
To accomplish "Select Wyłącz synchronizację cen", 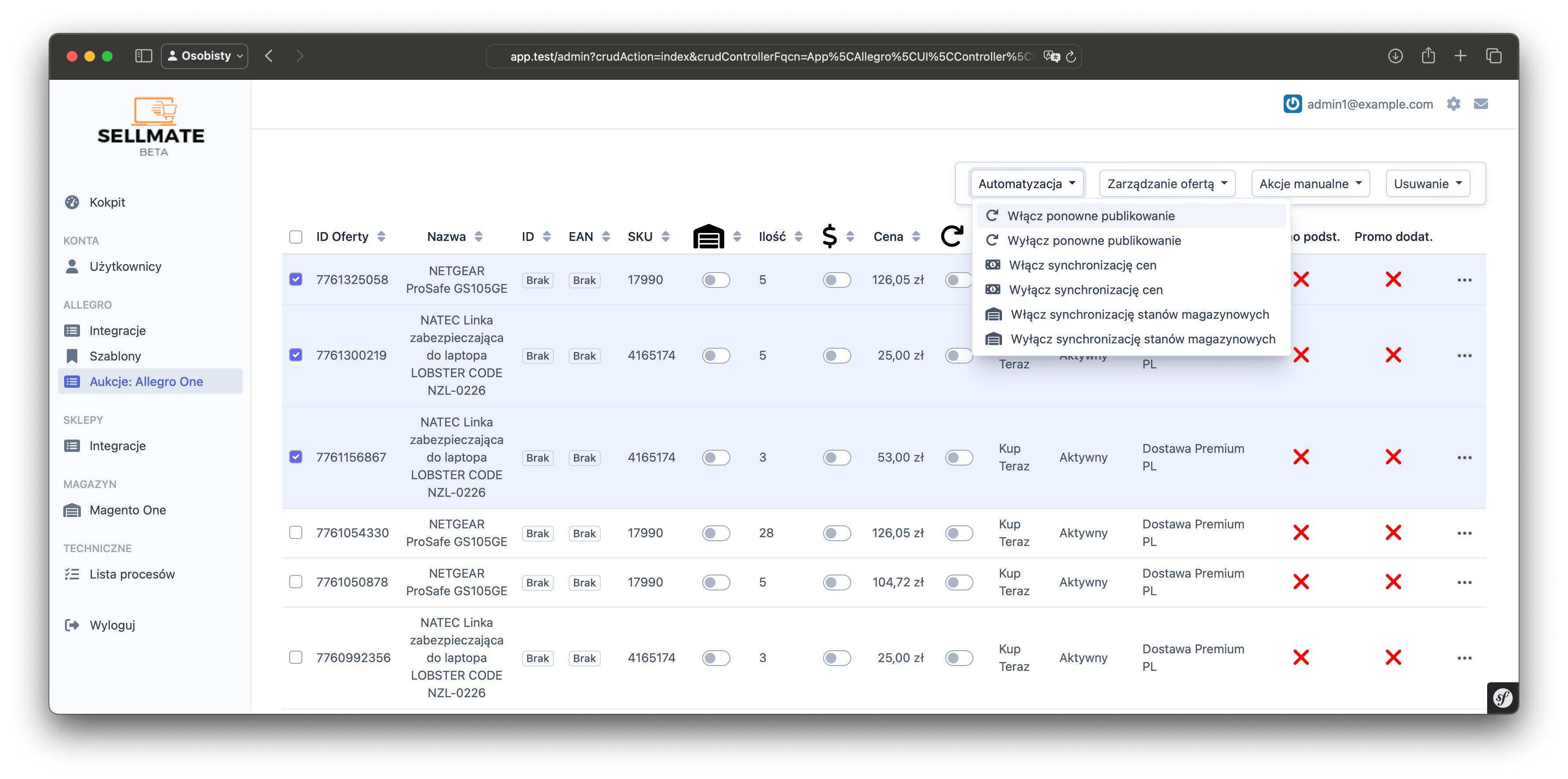I will click(x=1131, y=290).
